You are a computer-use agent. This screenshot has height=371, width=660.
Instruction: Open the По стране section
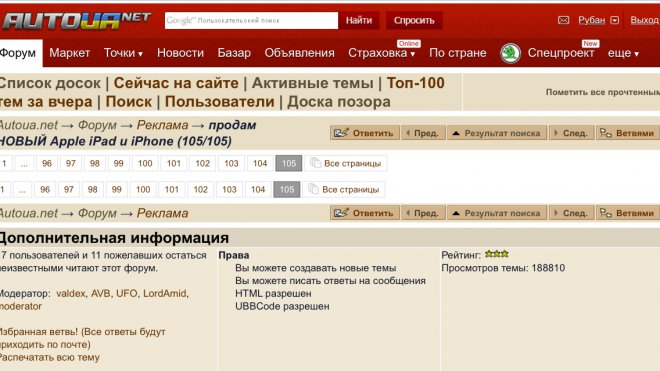pos(458,53)
